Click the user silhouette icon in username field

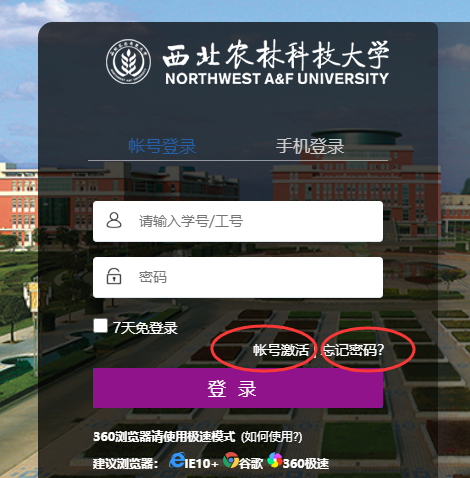click(114, 220)
